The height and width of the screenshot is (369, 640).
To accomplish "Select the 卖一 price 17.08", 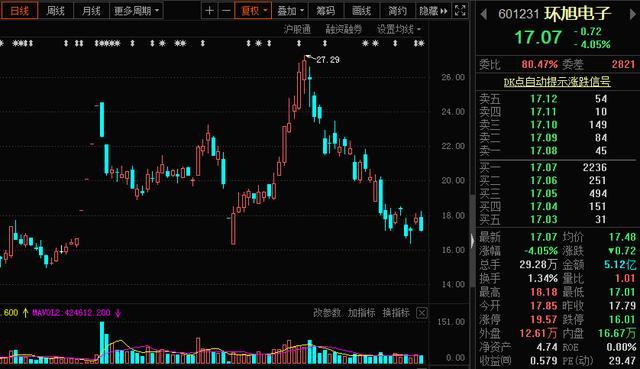I will [544, 151].
